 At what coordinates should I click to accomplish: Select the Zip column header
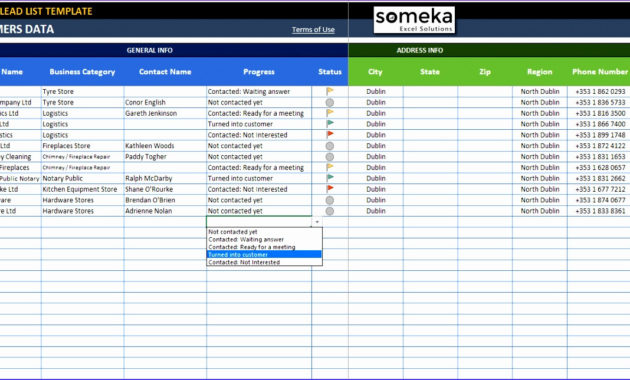tap(485, 72)
